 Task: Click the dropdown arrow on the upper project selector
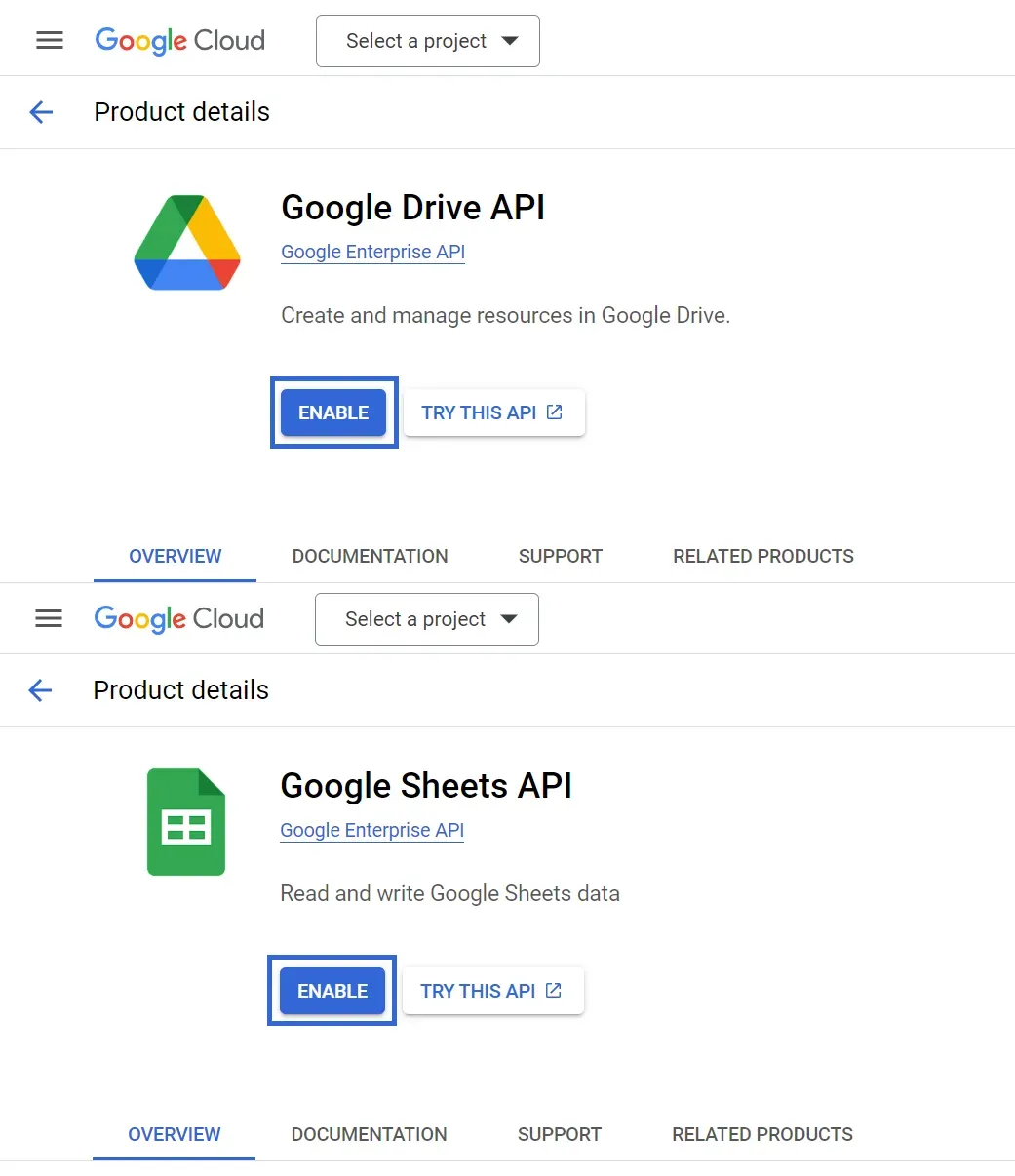pos(509,41)
